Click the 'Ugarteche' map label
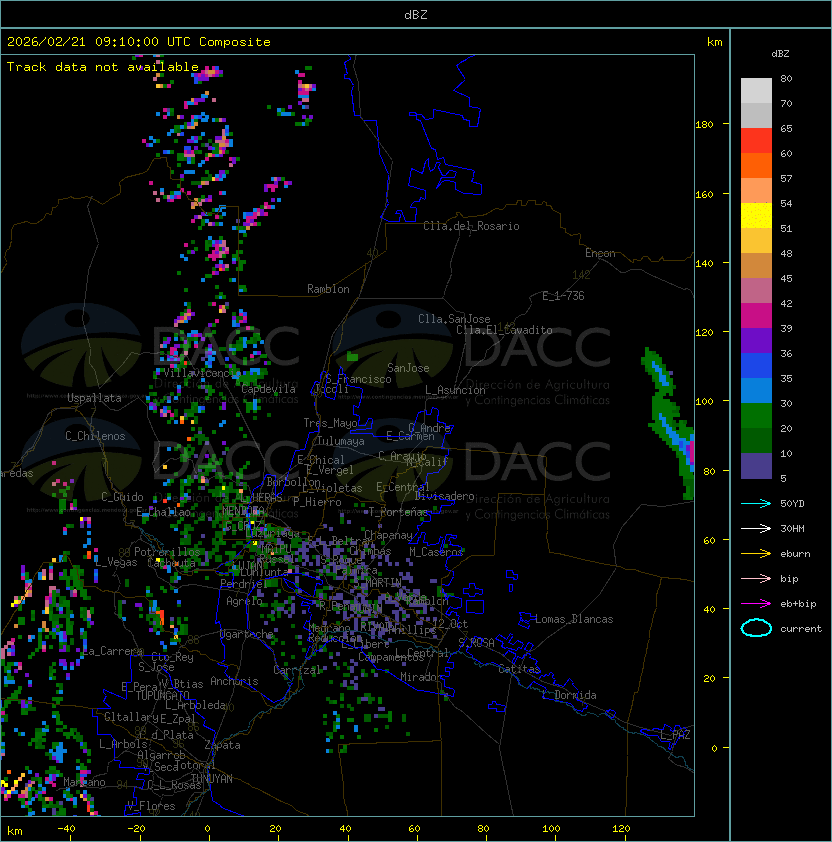 point(247,634)
